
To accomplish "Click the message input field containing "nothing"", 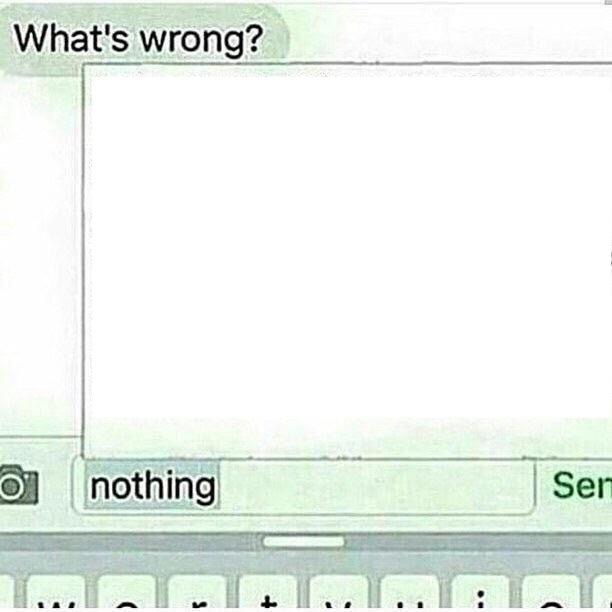I will (303, 484).
